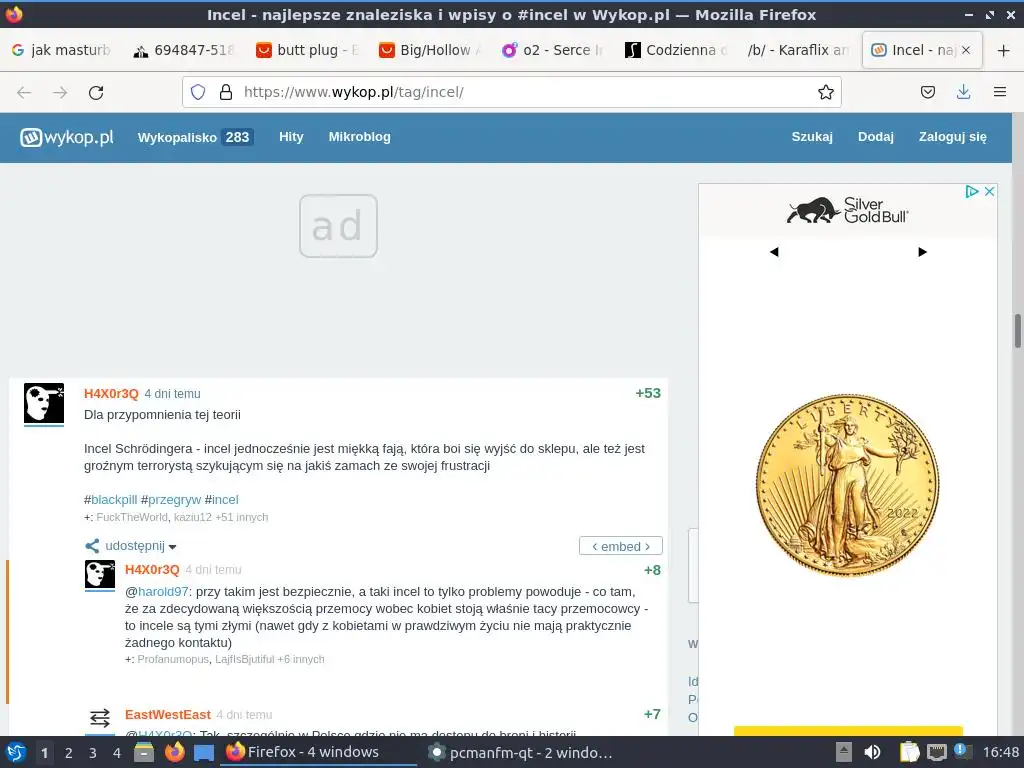Open the clipboard tray icon
Image resolution: width=1024 pixels, height=768 pixels.
pyautogui.click(x=909, y=752)
